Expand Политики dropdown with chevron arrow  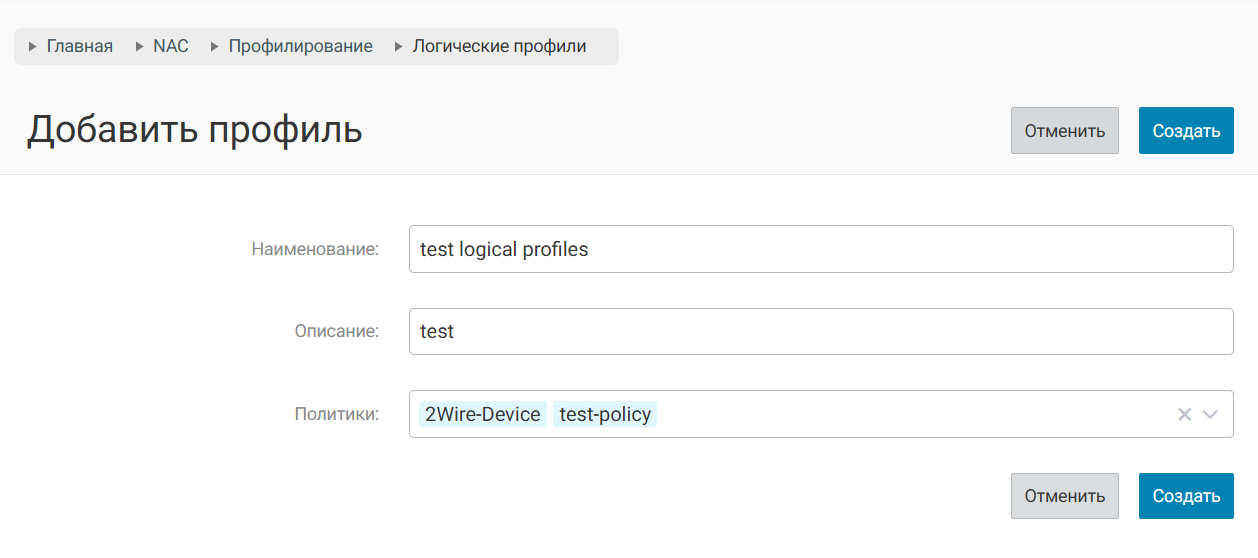[1210, 414]
